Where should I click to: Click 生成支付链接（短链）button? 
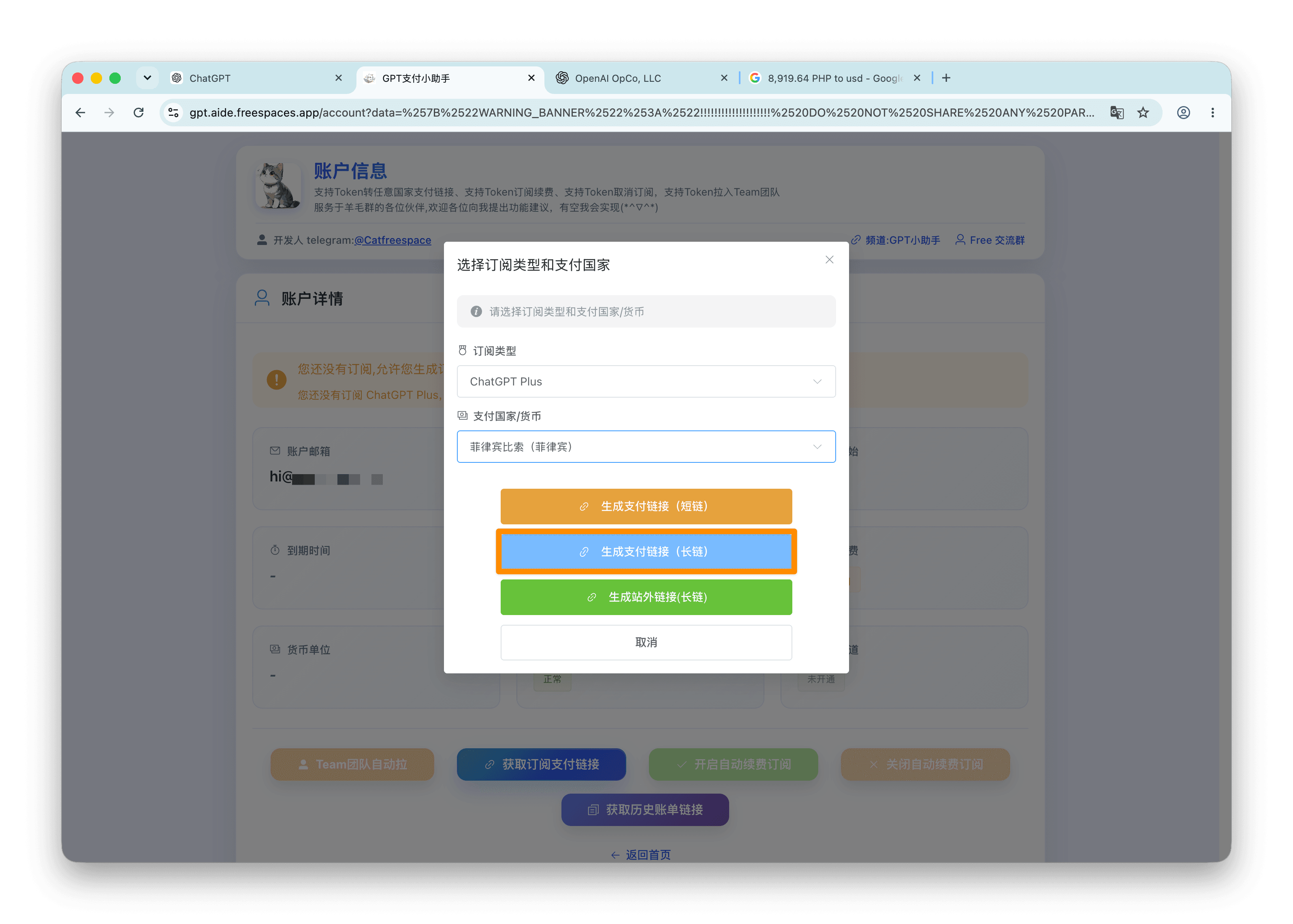point(646,506)
